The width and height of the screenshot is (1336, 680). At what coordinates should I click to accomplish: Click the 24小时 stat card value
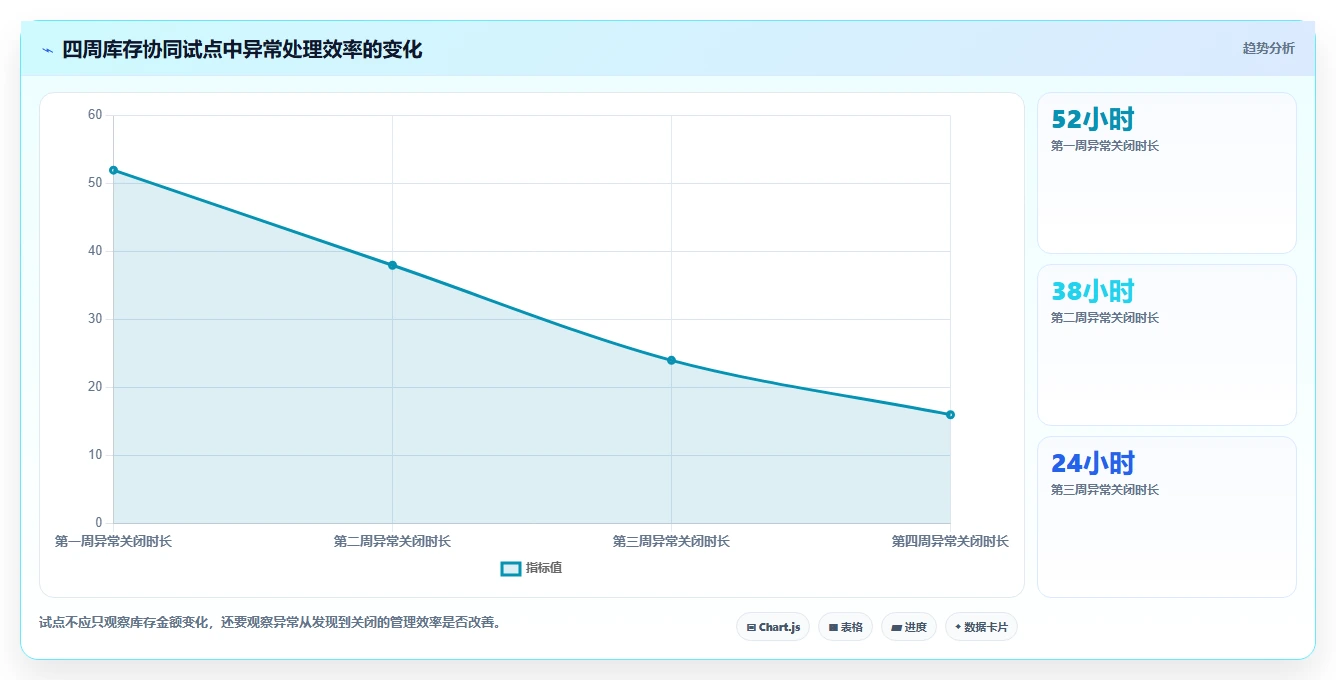(x=1093, y=464)
